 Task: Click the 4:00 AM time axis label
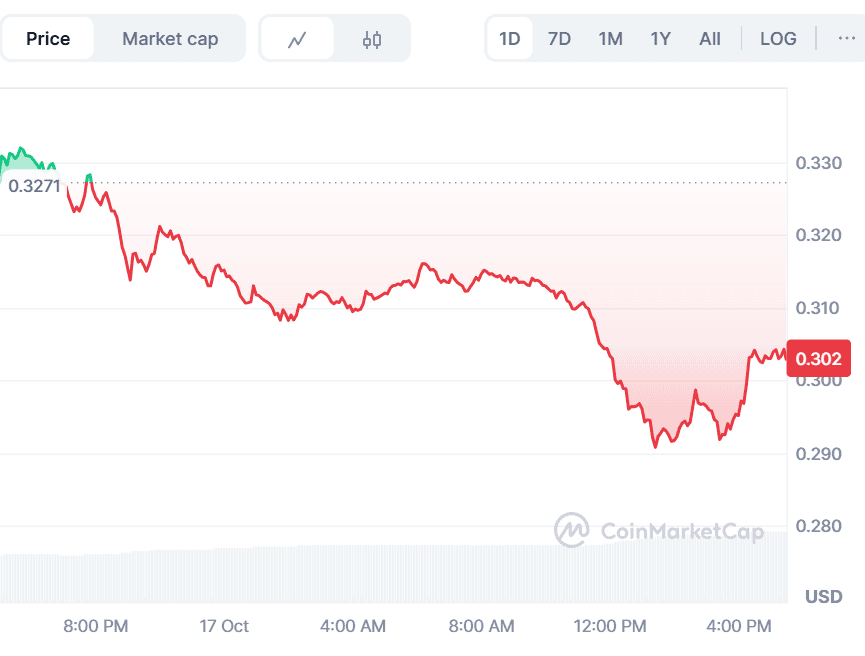353,626
